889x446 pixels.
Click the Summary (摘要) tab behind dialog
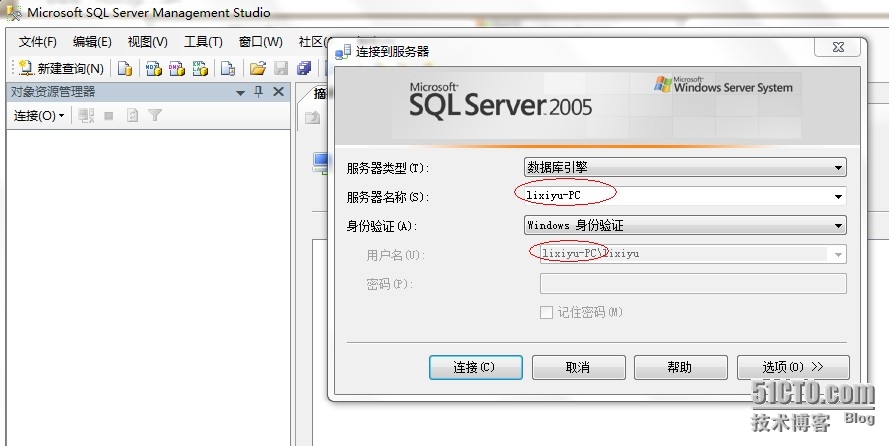tap(319, 94)
